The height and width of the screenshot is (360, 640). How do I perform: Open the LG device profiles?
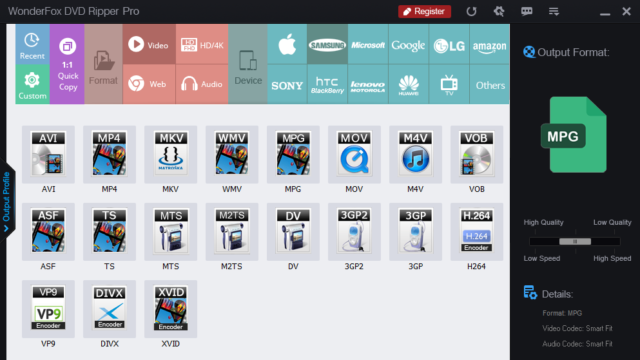(449, 44)
